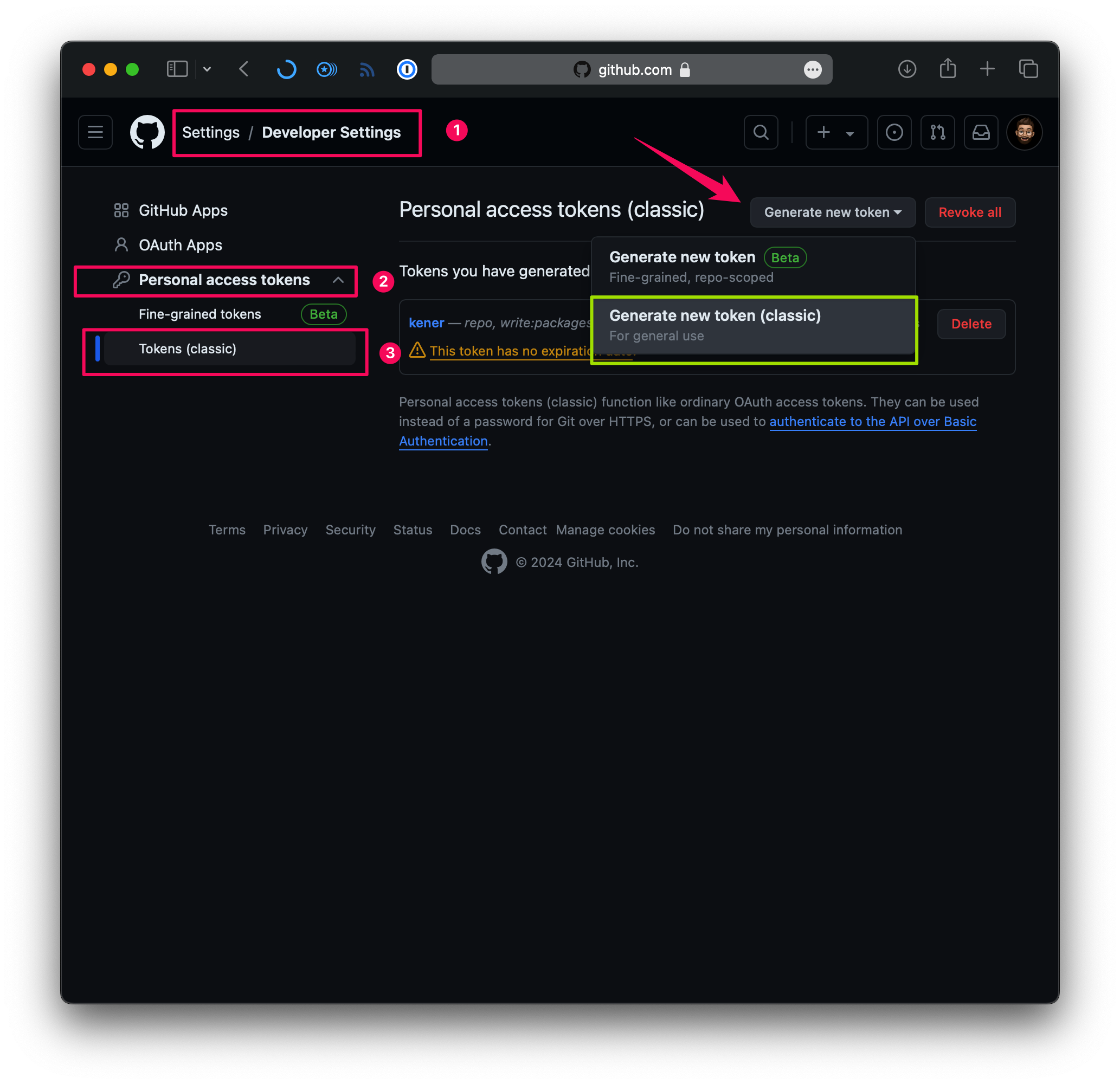Image resolution: width=1120 pixels, height=1084 pixels.
Task: Open the Contact footer link
Action: 522,530
